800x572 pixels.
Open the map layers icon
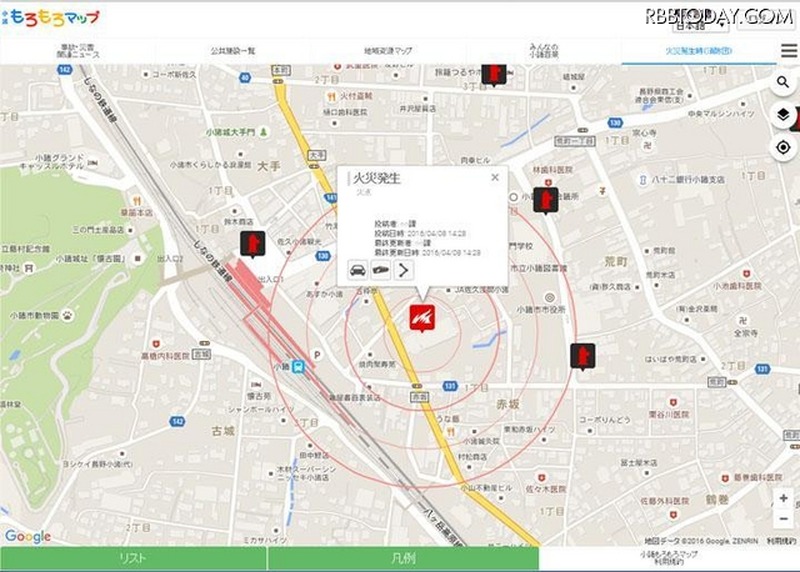point(784,115)
